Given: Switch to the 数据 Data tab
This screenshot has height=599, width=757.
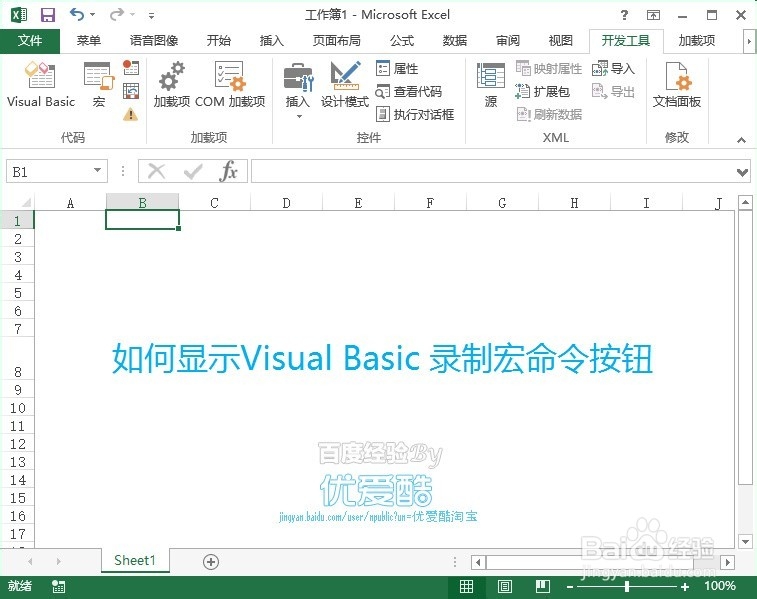Looking at the screenshot, I should pyautogui.click(x=455, y=41).
